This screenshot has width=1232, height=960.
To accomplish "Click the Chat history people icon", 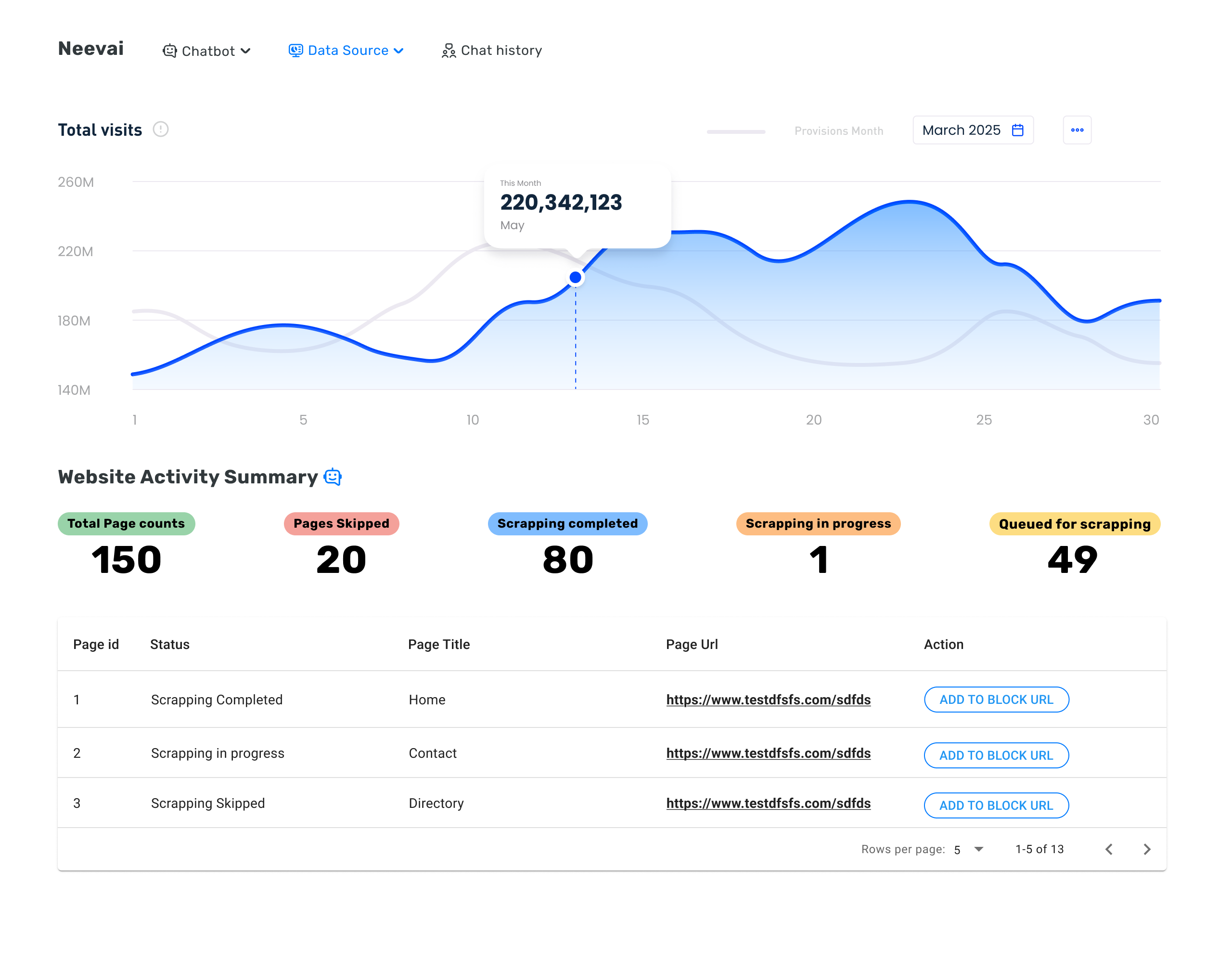I will click(x=449, y=51).
